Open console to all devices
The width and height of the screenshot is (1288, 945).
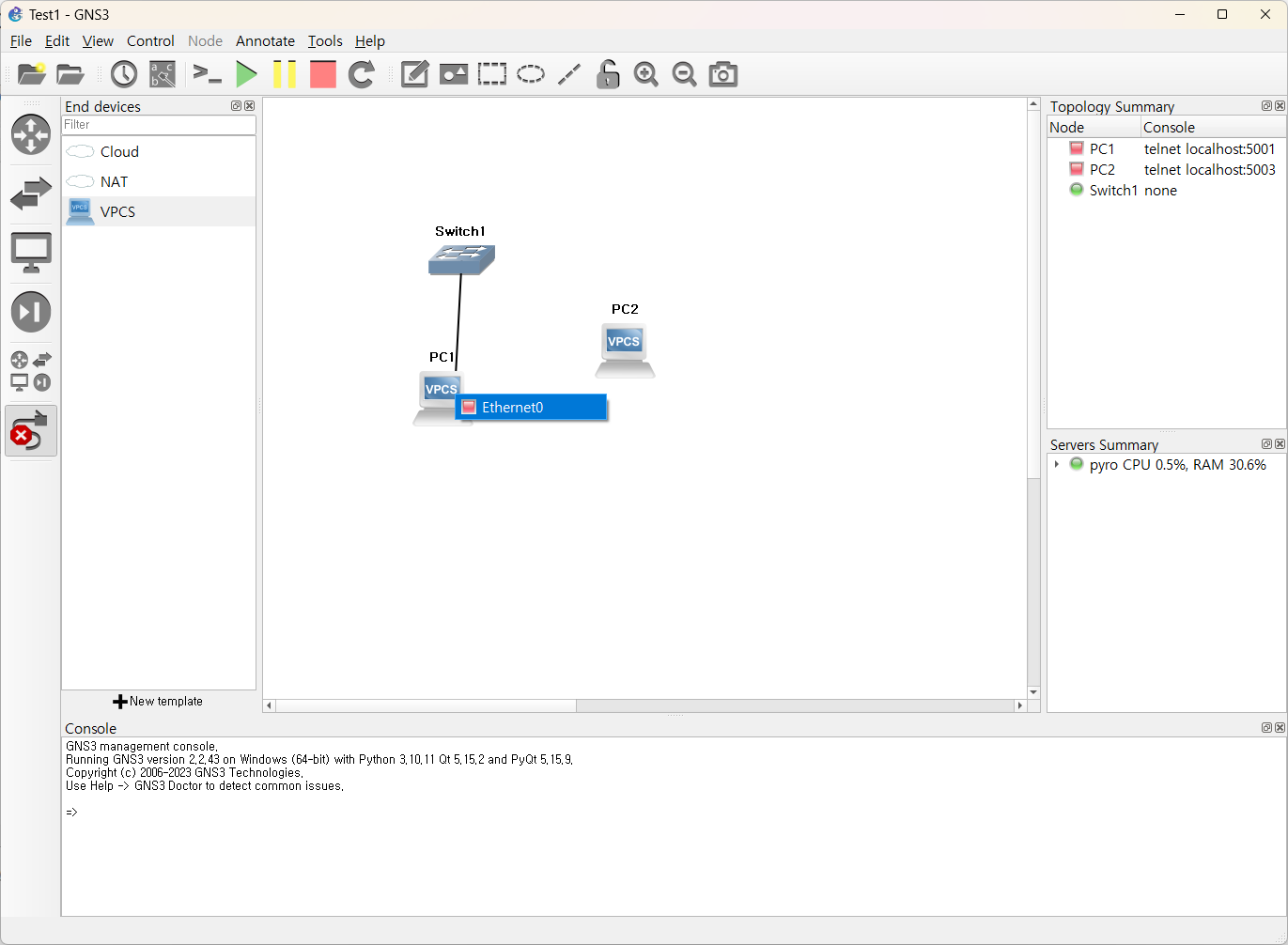click(207, 73)
